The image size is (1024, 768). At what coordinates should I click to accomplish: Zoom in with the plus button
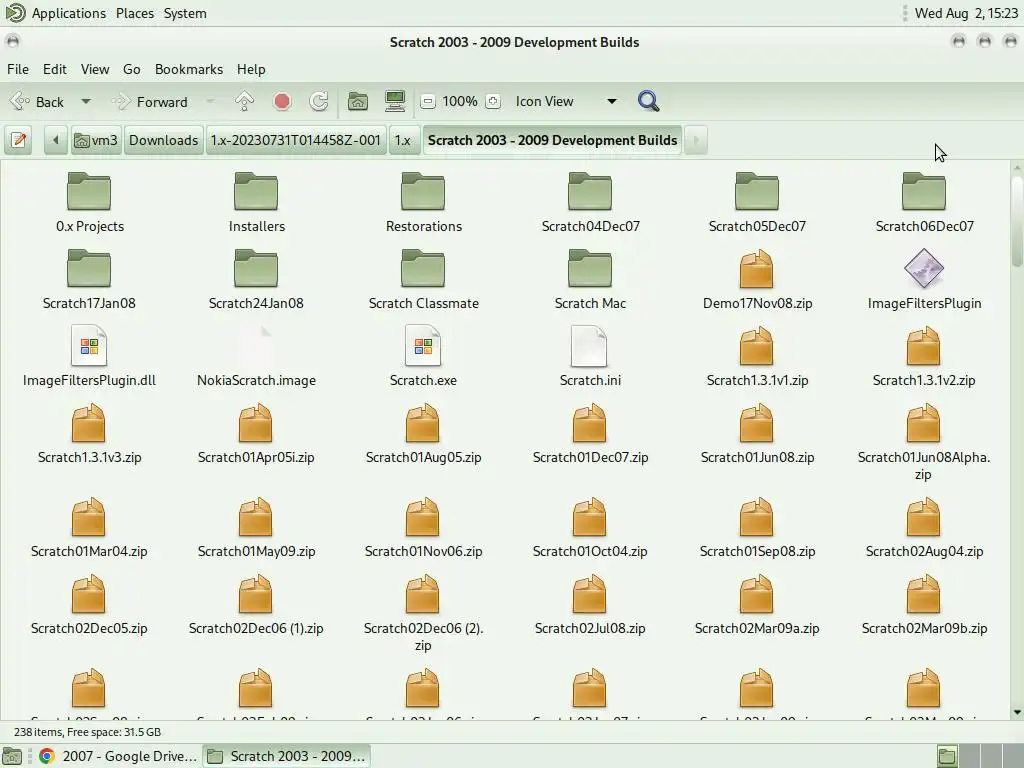[494, 101]
